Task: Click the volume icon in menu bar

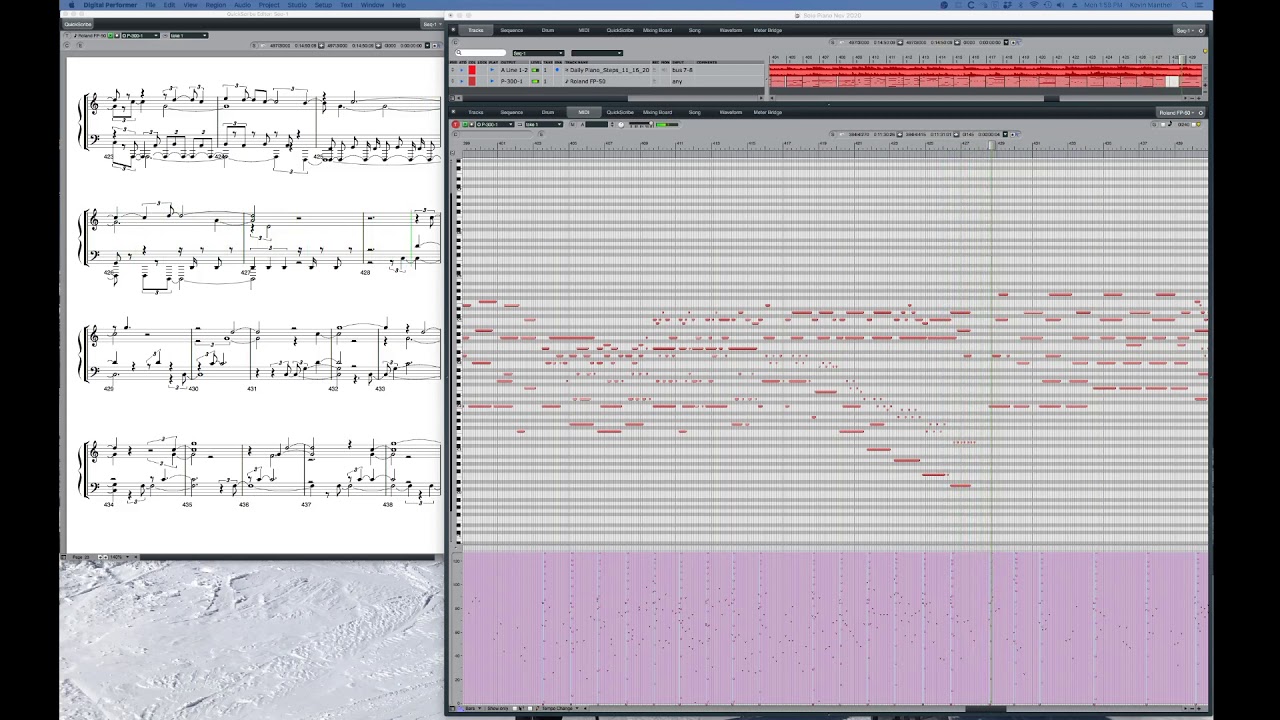Action: click(x=1060, y=5)
